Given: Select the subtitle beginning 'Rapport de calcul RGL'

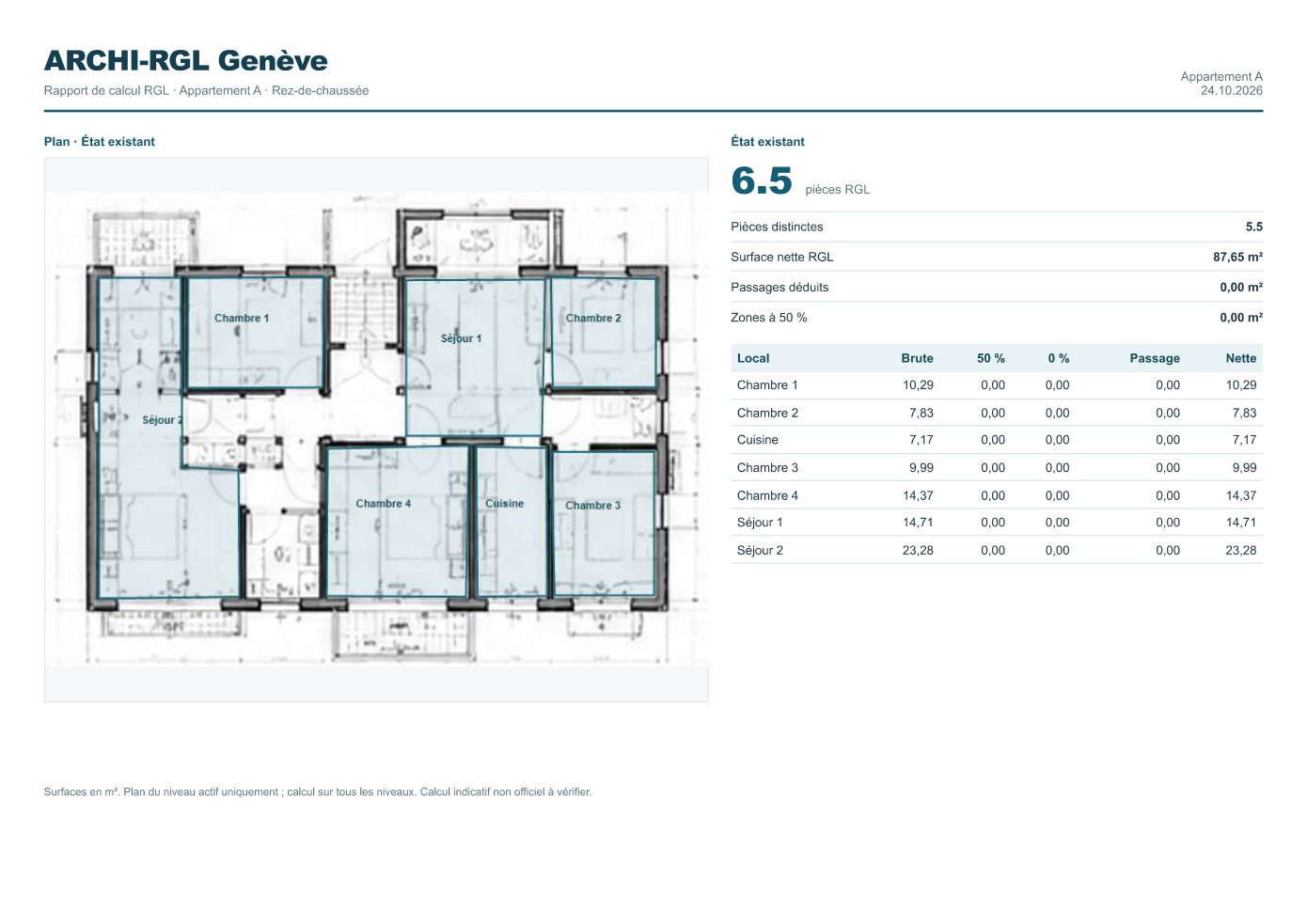Looking at the screenshot, I should 206,90.
